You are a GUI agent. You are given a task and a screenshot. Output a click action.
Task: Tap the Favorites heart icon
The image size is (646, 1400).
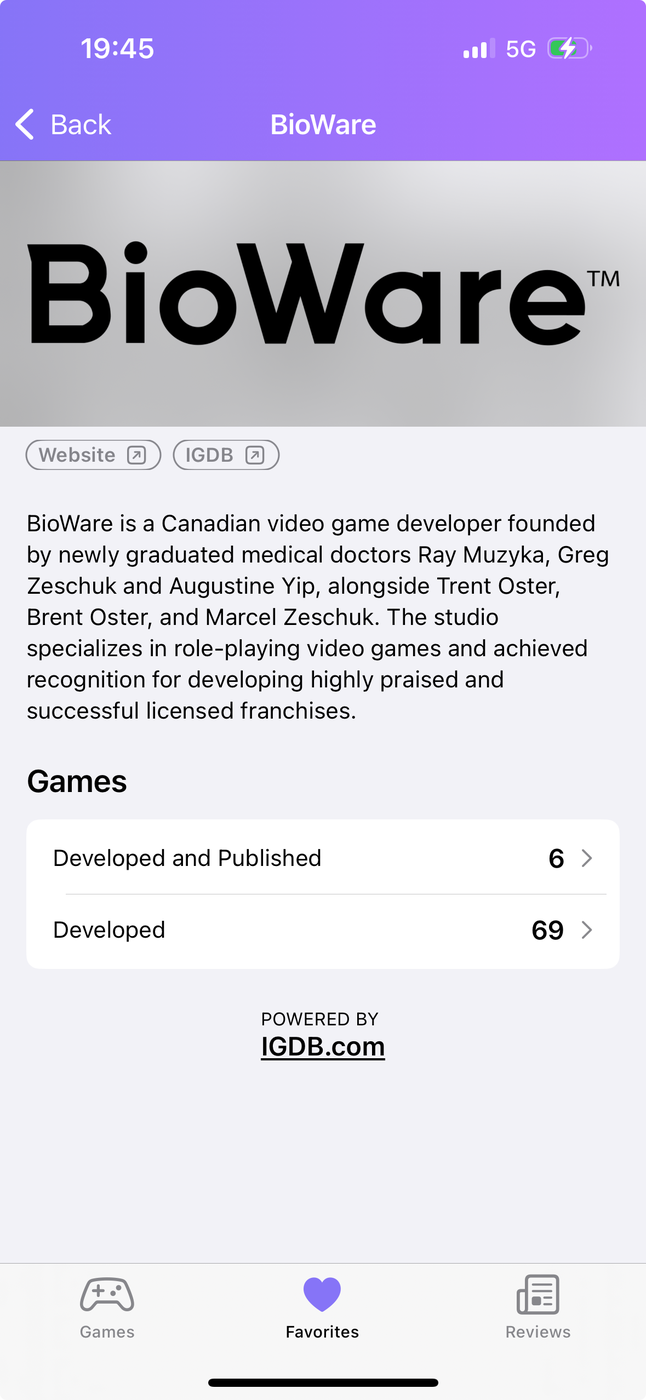[322, 1295]
